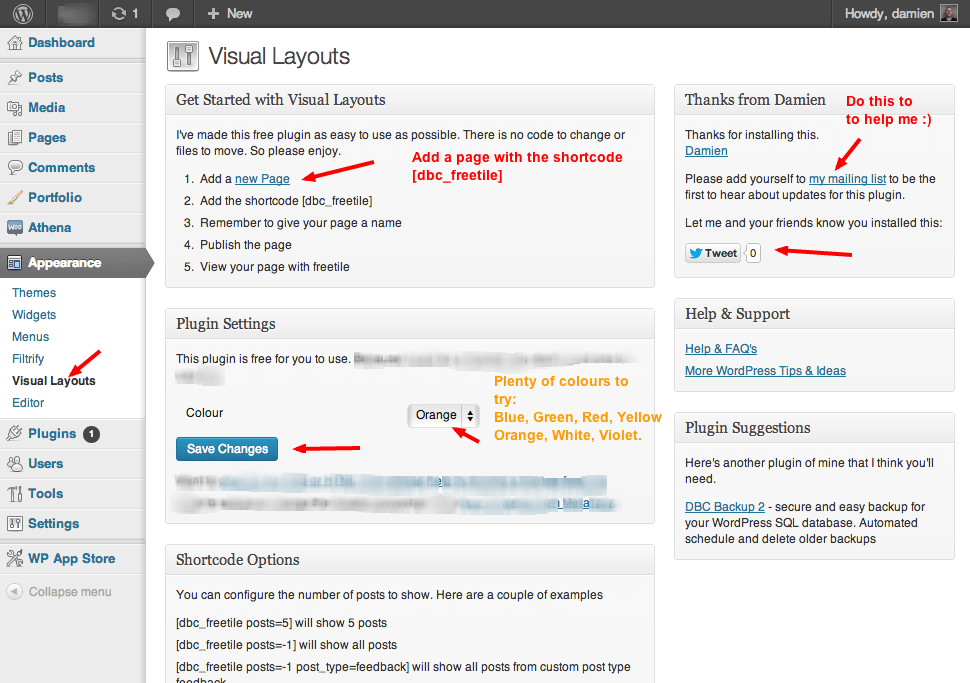Open the comments bubble icon in admin bar
This screenshot has width=970, height=683.
click(173, 14)
